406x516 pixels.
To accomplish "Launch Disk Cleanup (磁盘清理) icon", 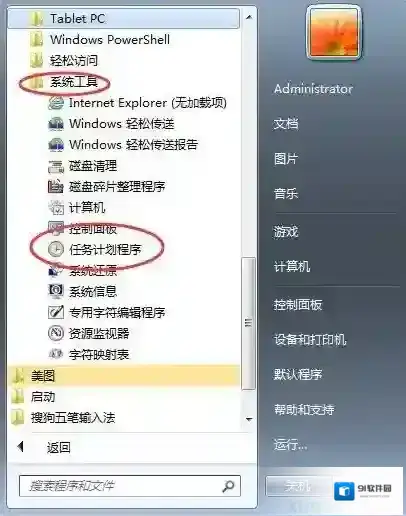I will [56, 166].
